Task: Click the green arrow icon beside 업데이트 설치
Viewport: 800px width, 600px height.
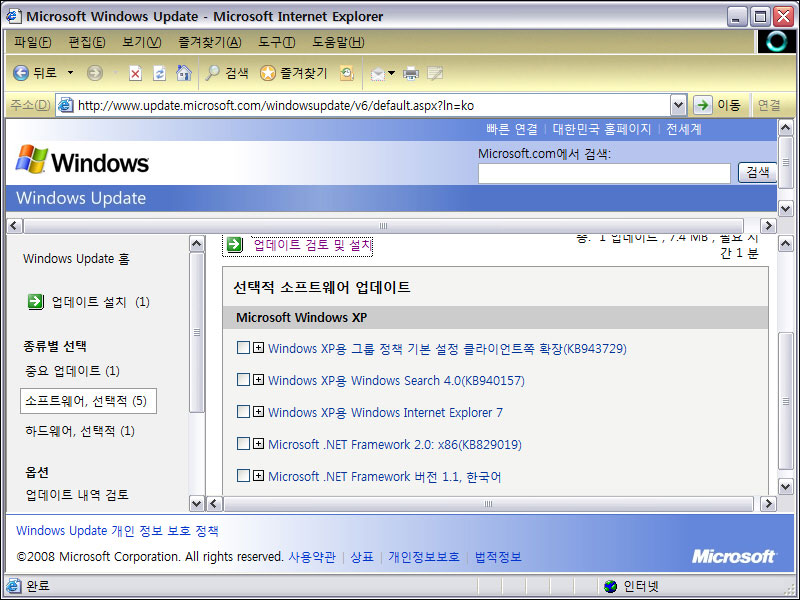Action: (35, 302)
